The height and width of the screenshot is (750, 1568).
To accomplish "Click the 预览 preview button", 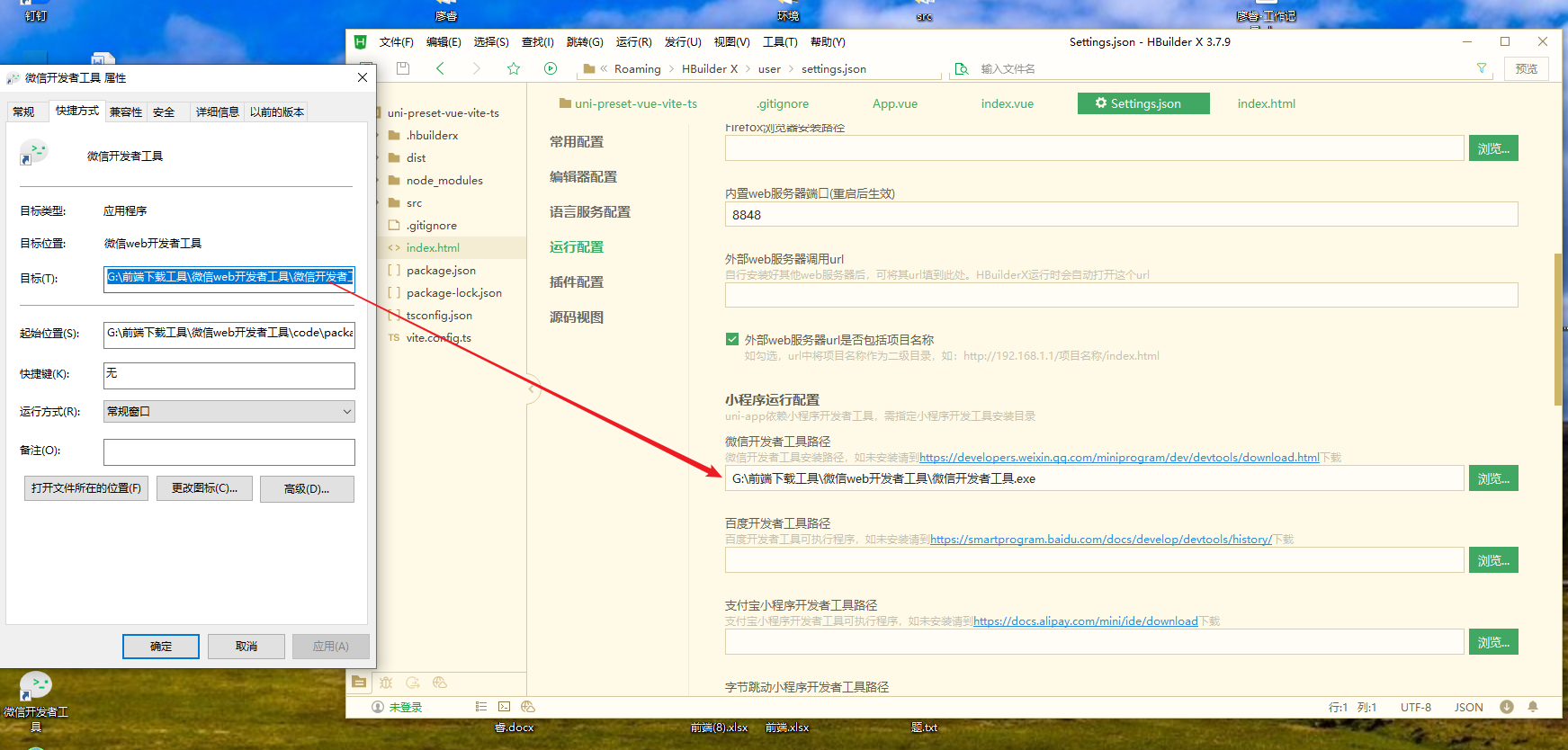I will [x=1527, y=68].
